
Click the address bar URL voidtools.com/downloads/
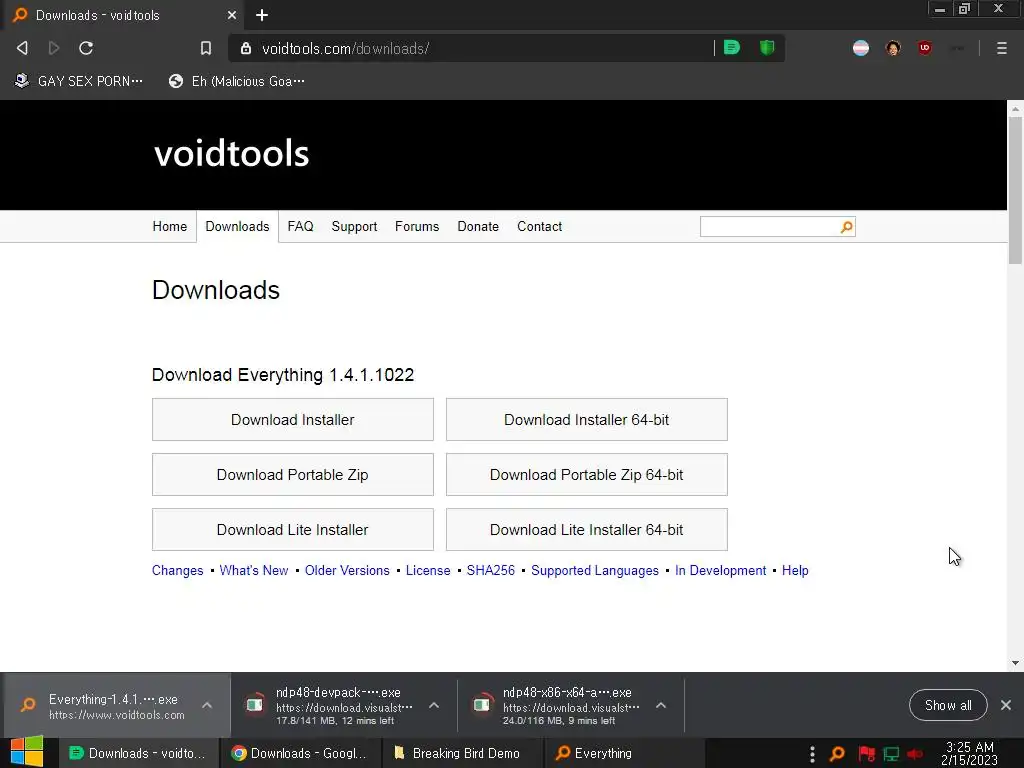tap(345, 48)
